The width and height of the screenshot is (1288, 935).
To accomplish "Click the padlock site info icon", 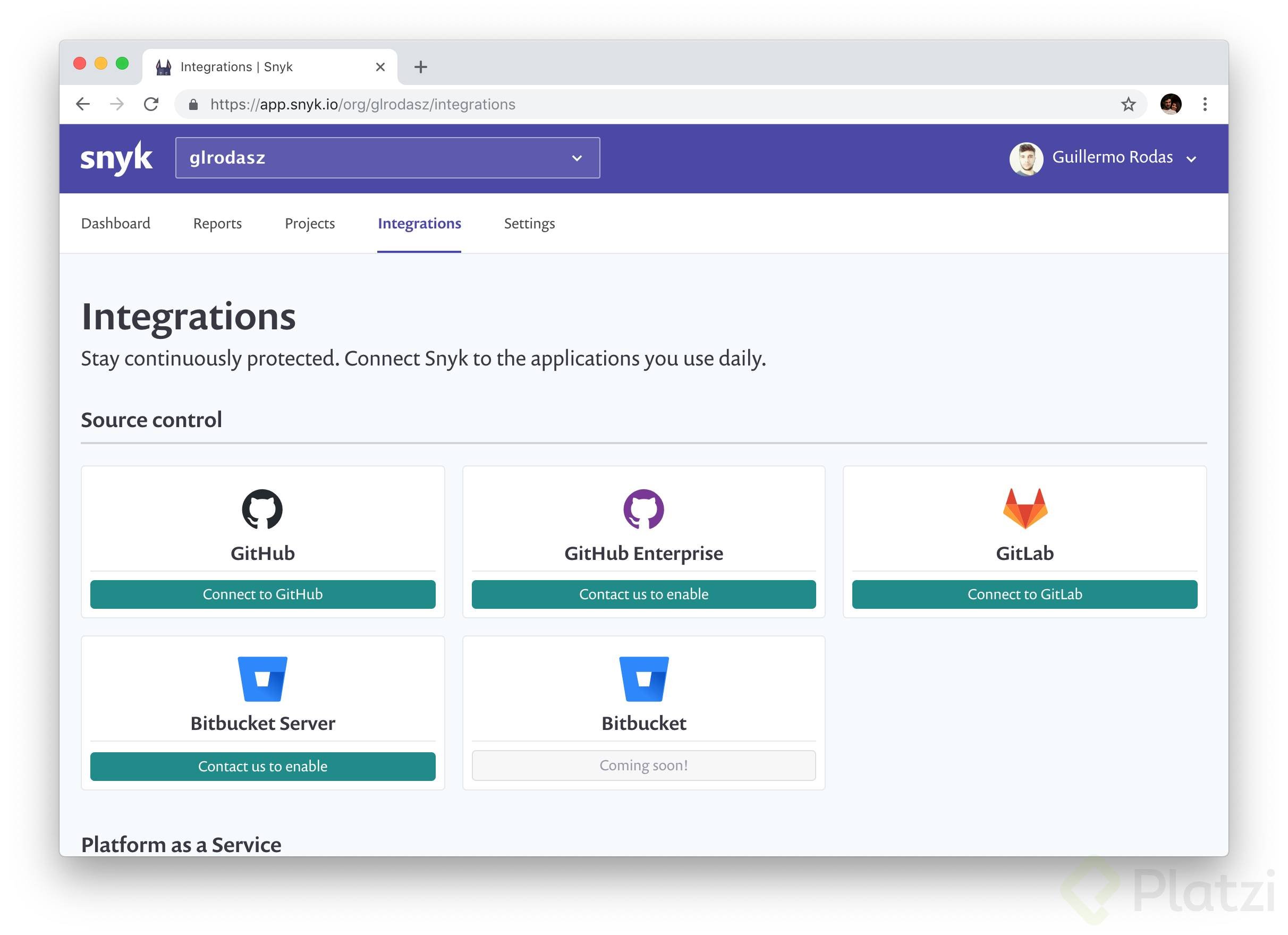I will point(193,105).
